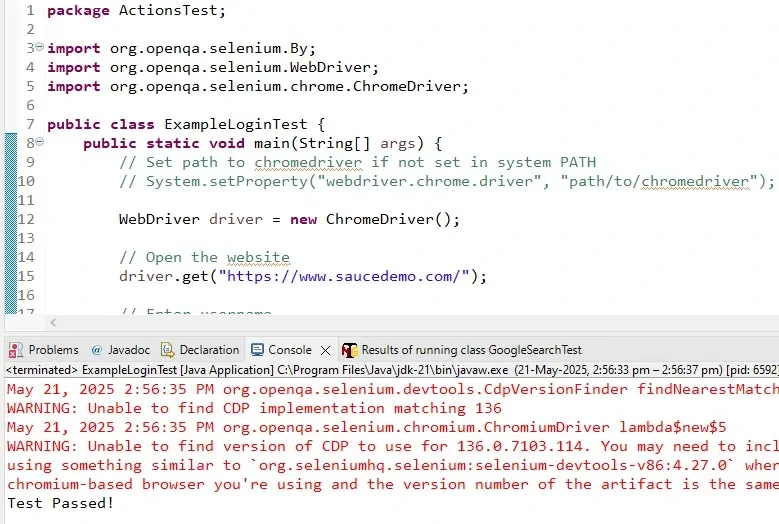This screenshot has height=524, width=779.
Task: Click 'WARNING: Unable to find CDP implementation' line
Action: point(254,408)
